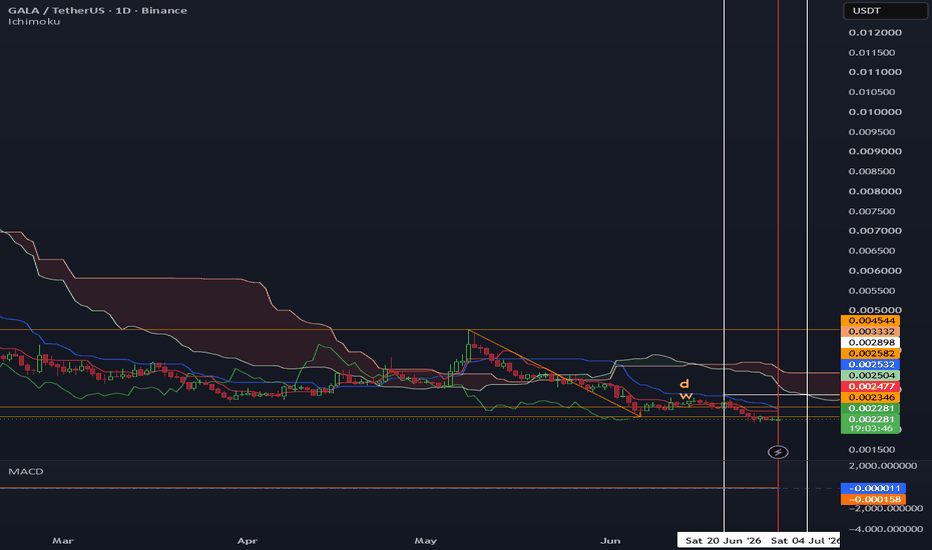Click the 19:03:46 countdown label
The height and width of the screenshot is (550, 932).
[871, 428]
